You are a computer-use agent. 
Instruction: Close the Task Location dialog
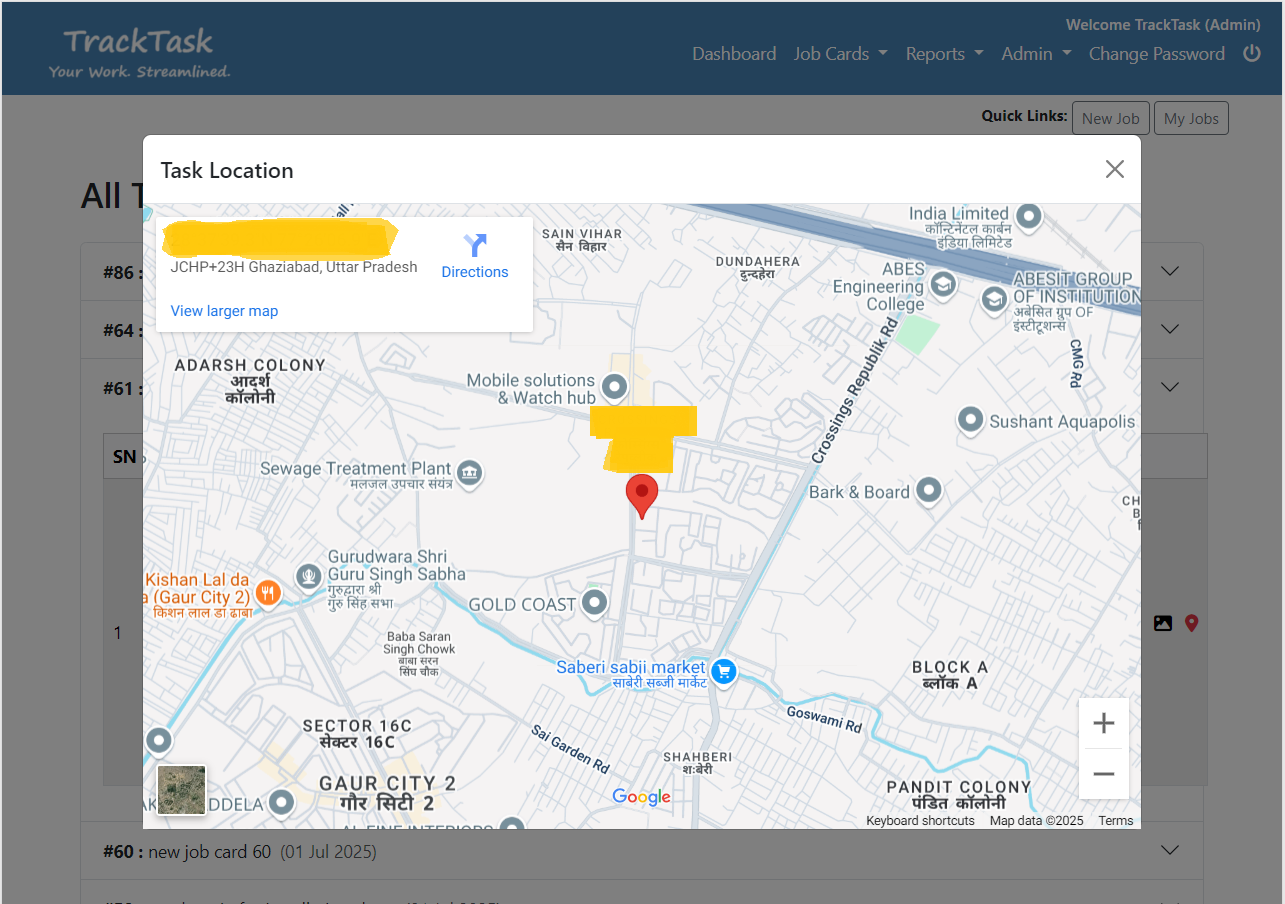[x=1114, y=170]
